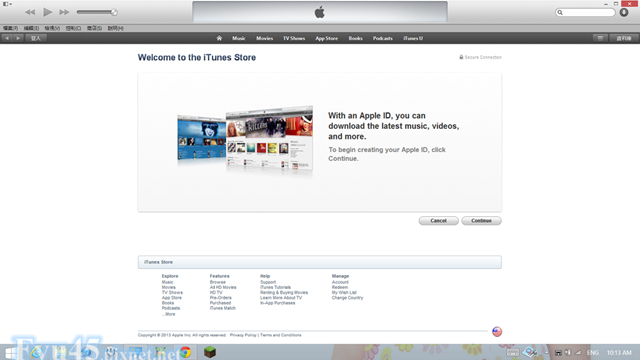
Task: Open TV Shows link under Explore
Action: (x=172, y=293)
